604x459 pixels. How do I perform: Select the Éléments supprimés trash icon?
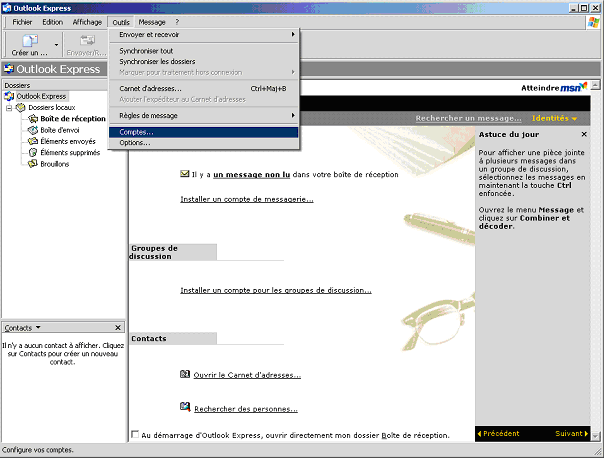click(x=33, y=153)
